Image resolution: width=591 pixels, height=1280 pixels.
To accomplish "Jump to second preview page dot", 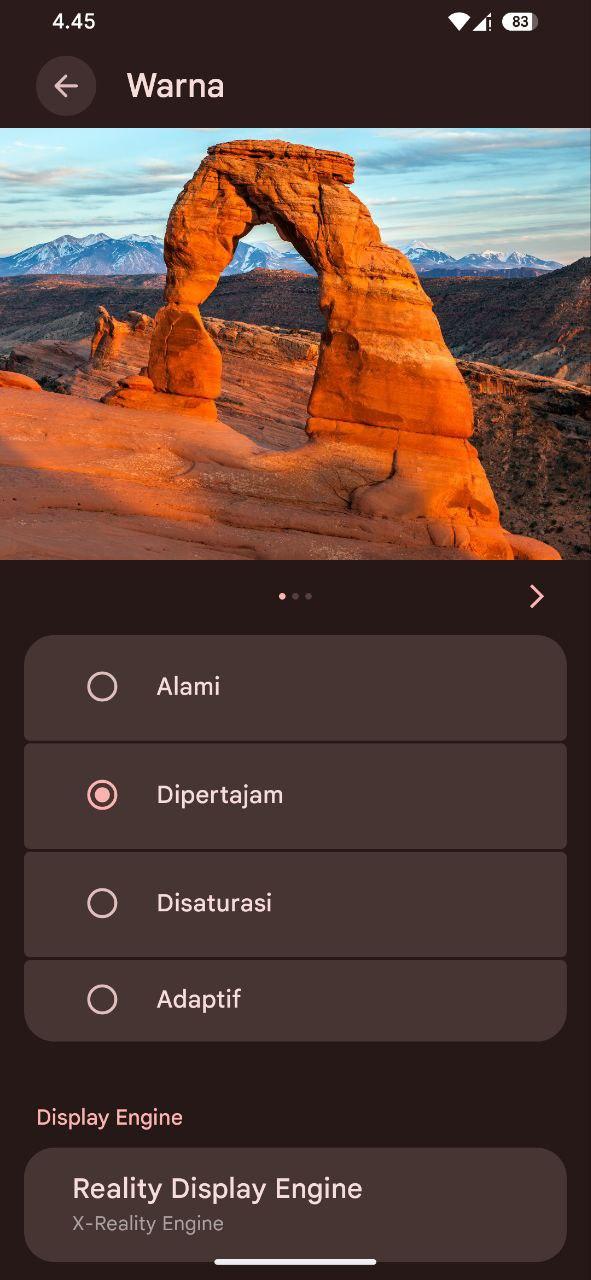I will click(x=295, y=596).
